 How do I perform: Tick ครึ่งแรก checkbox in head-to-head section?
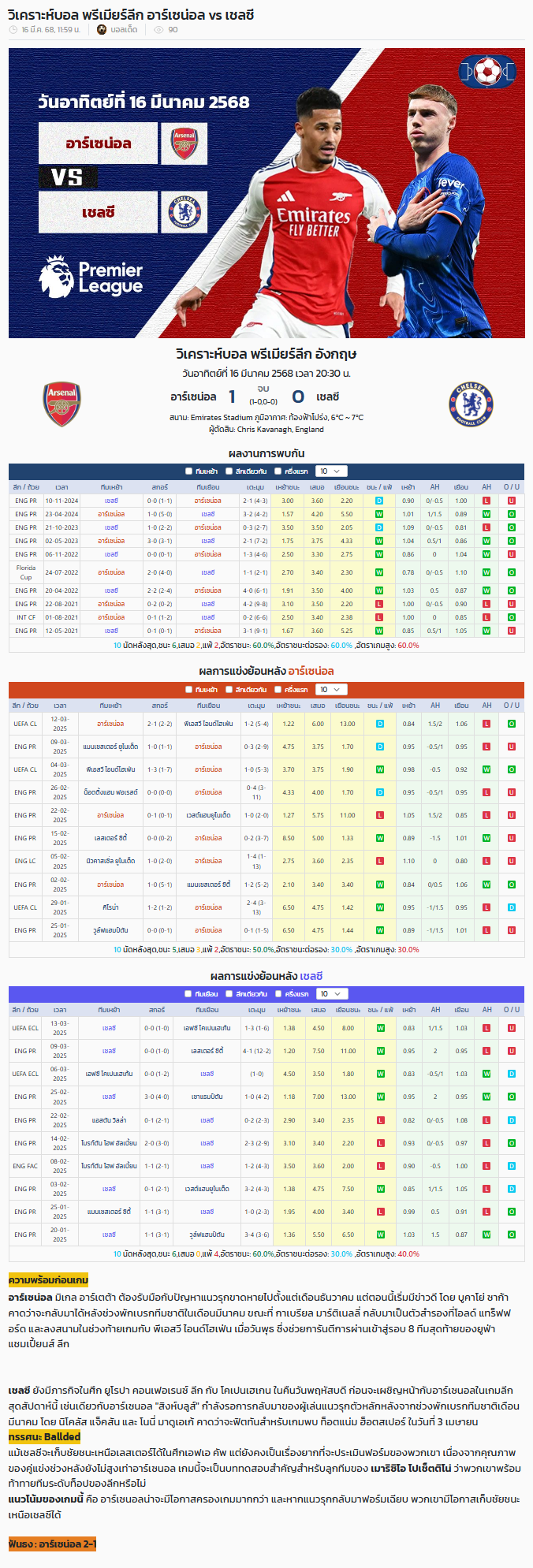click(x=278, y=471)
